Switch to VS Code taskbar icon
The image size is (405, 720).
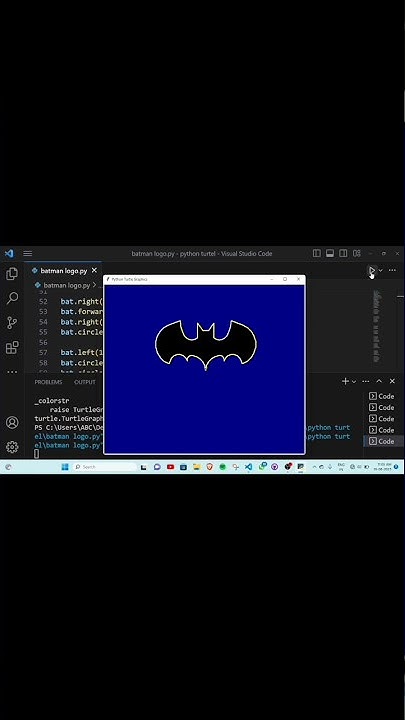point(248,467)
